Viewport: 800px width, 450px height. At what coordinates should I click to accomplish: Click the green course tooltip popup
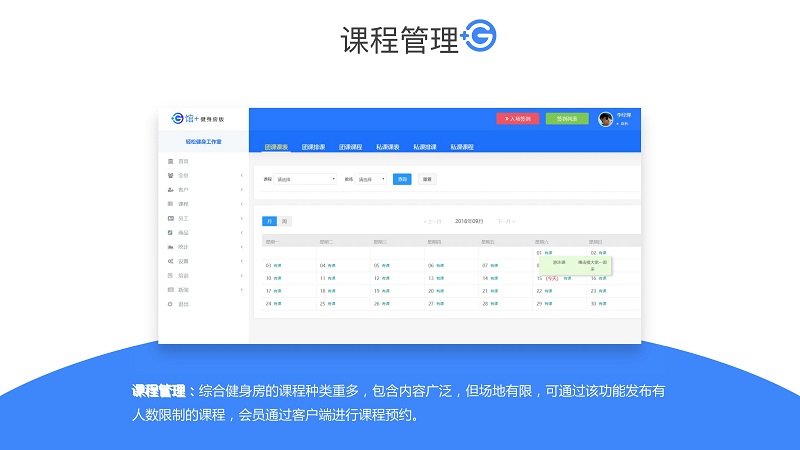[576, 265]
